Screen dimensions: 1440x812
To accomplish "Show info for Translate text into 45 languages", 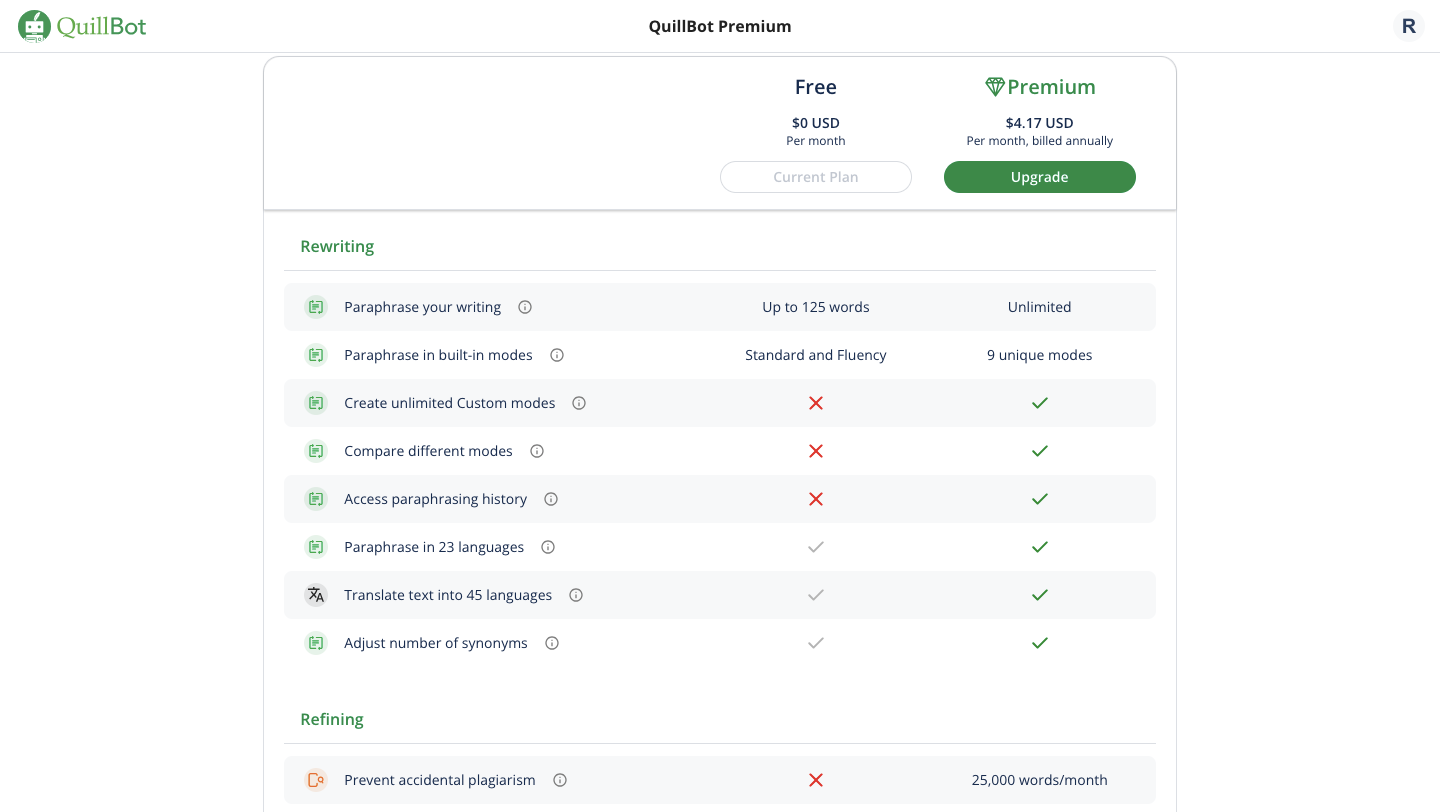I will click(576, 595).
